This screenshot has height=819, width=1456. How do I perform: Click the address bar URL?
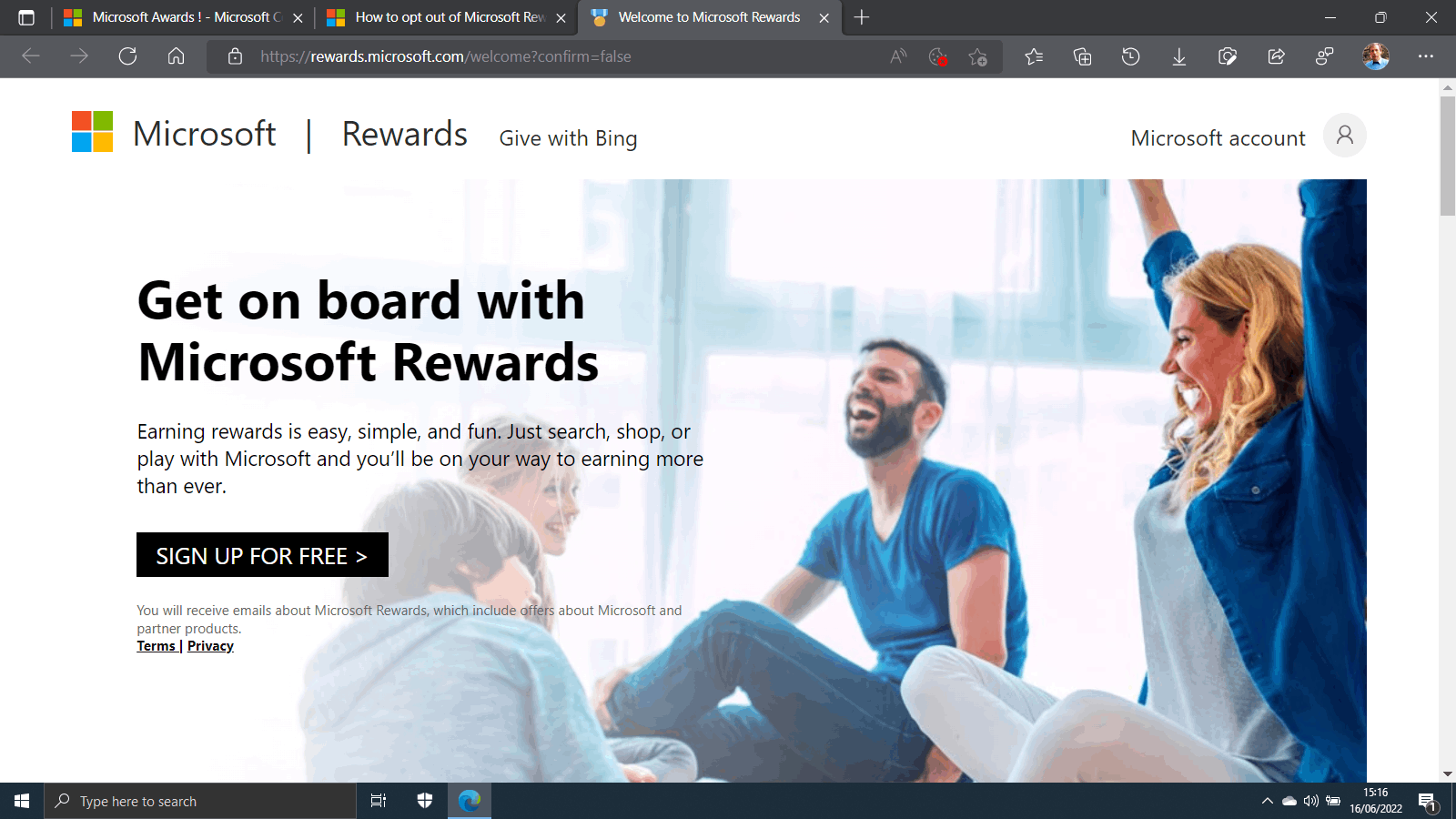click(445, 56)
